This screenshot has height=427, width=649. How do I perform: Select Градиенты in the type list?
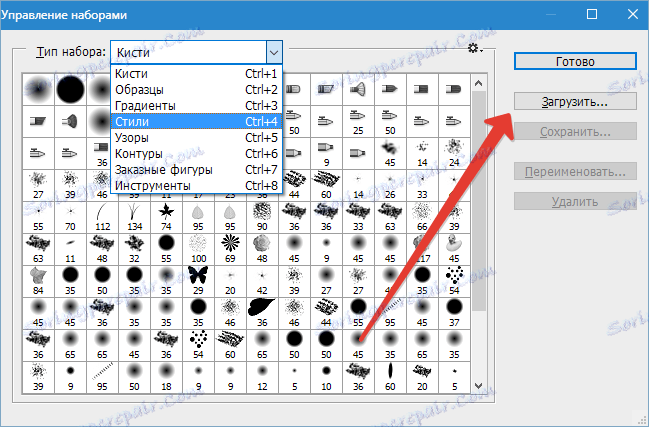point(196,106)
